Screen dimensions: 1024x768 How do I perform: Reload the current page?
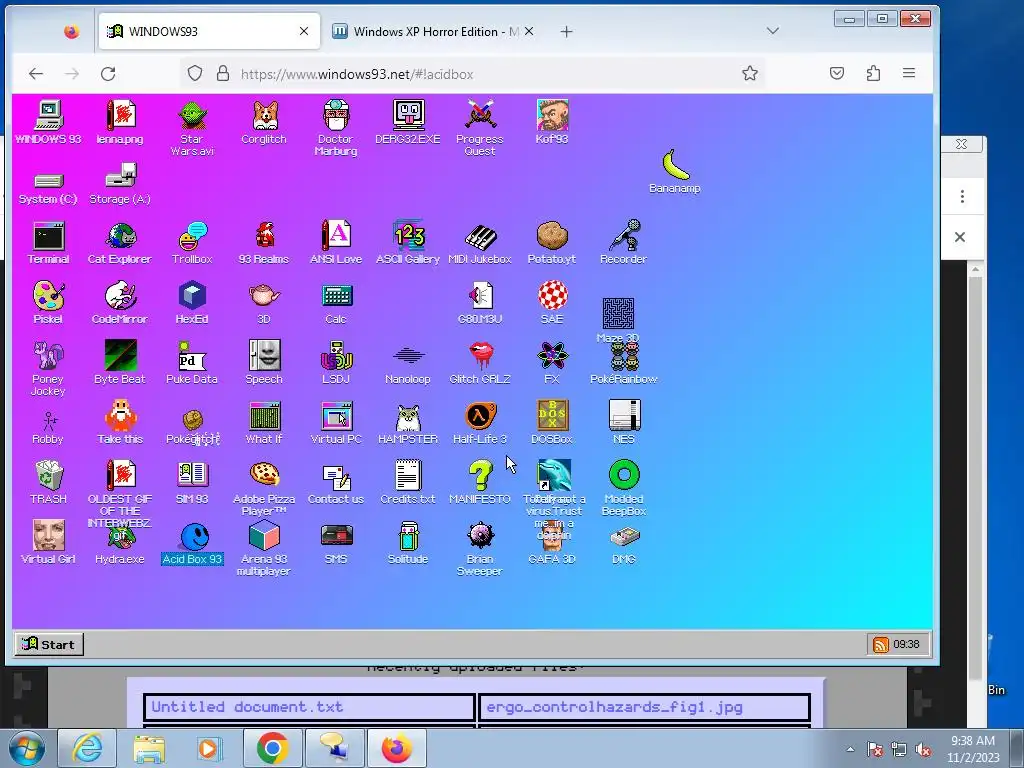tap(108, 74)
